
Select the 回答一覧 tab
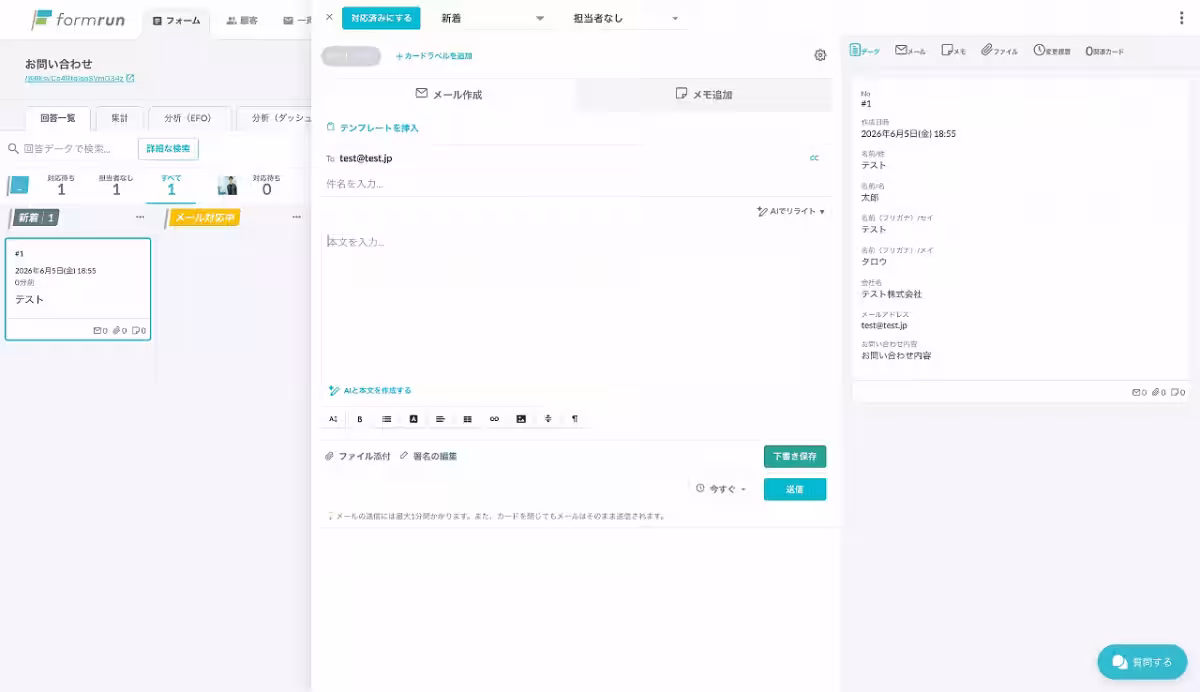pyautogui.click(x=58, y=118)
